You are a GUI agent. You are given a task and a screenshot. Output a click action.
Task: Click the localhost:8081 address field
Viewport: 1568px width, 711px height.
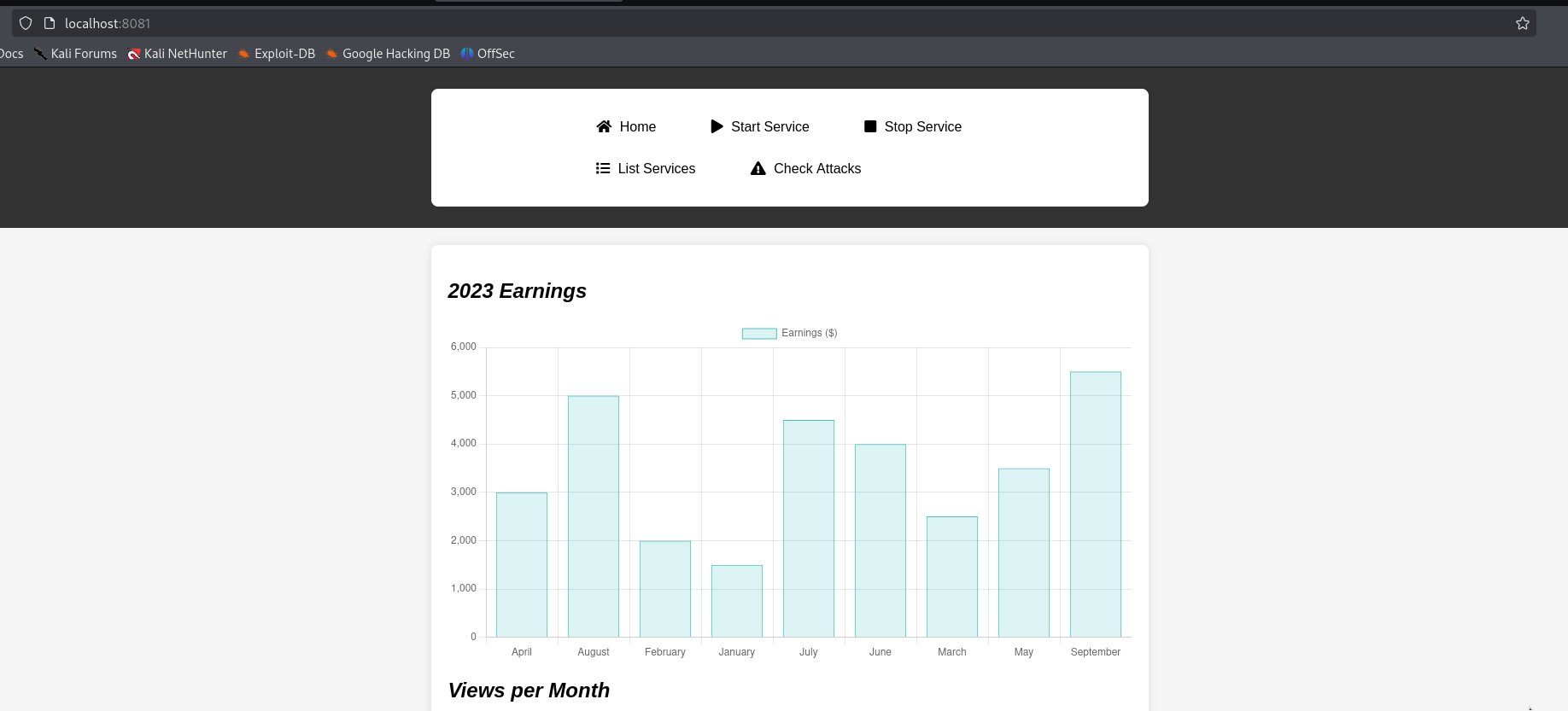[x=769, y=23]
